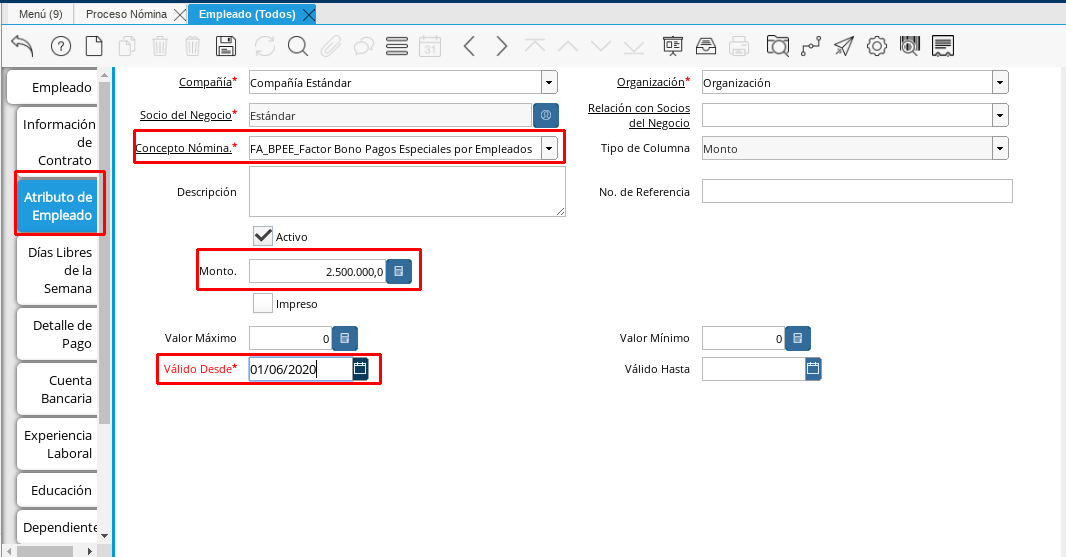The image size is (1066, 557).
Task: Open the Información de Contrato side tab
Action: (x=58, y=142)
